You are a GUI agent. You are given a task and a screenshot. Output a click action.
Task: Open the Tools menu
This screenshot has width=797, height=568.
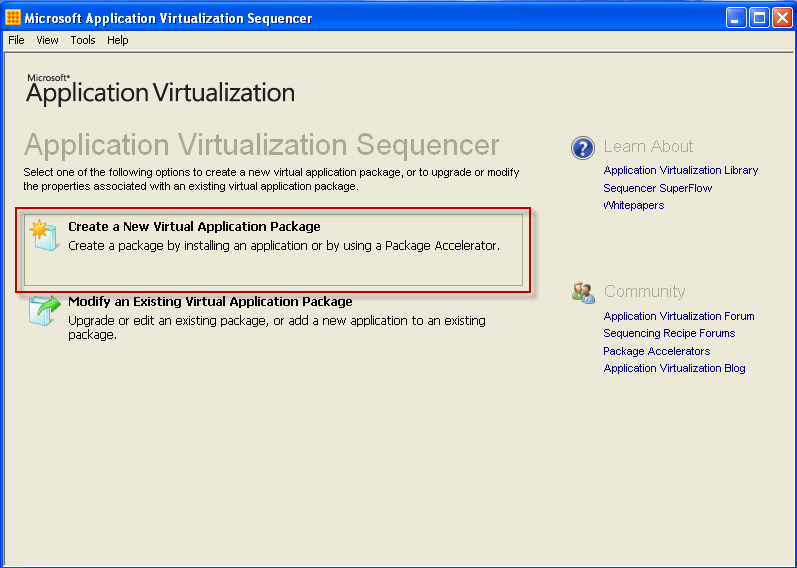[x=83, y=40]
